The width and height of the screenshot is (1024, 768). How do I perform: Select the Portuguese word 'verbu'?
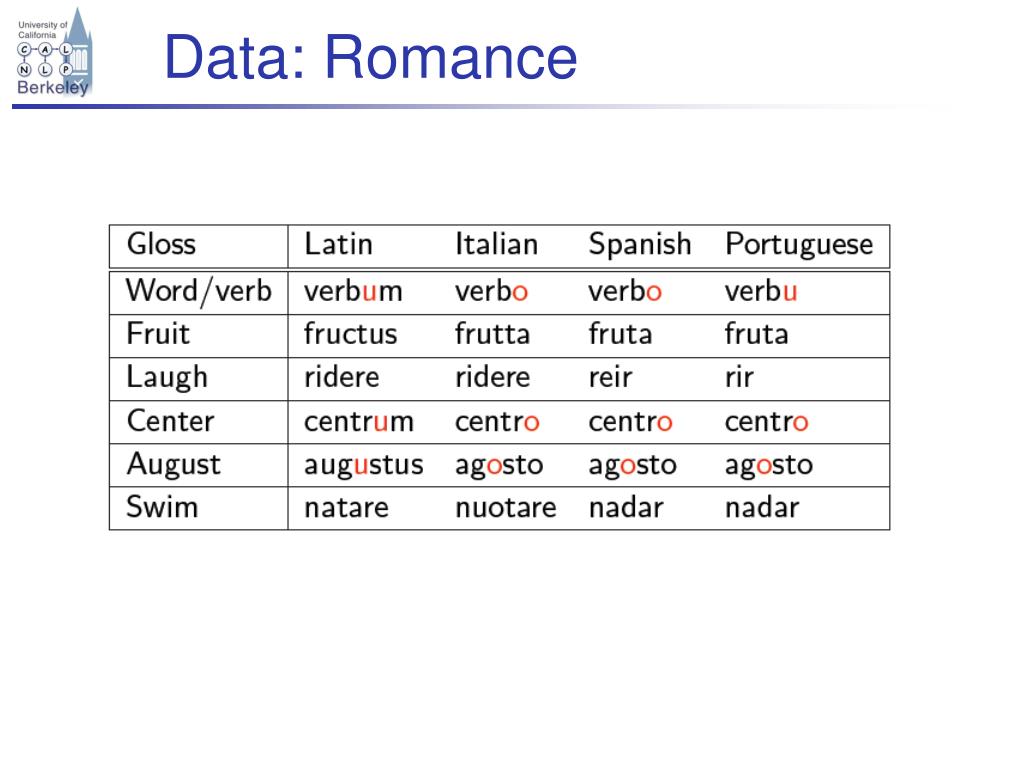pyautogui.click(x=761, y=291)
